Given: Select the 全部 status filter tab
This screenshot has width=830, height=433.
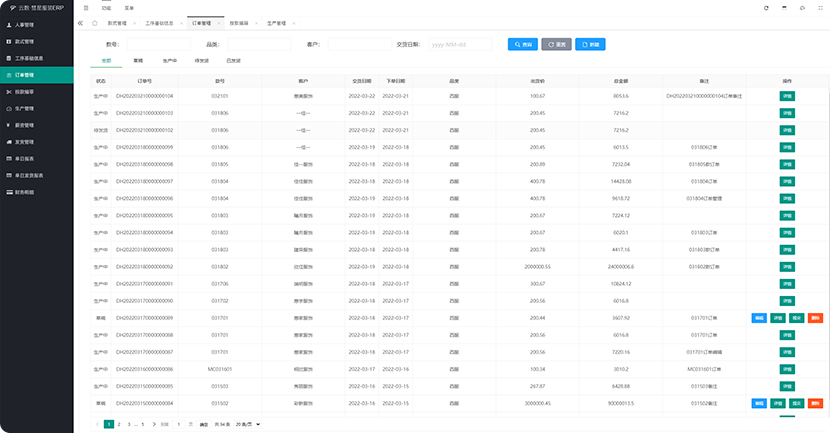Looking at the screenshot, I should [x=106, y=61].
